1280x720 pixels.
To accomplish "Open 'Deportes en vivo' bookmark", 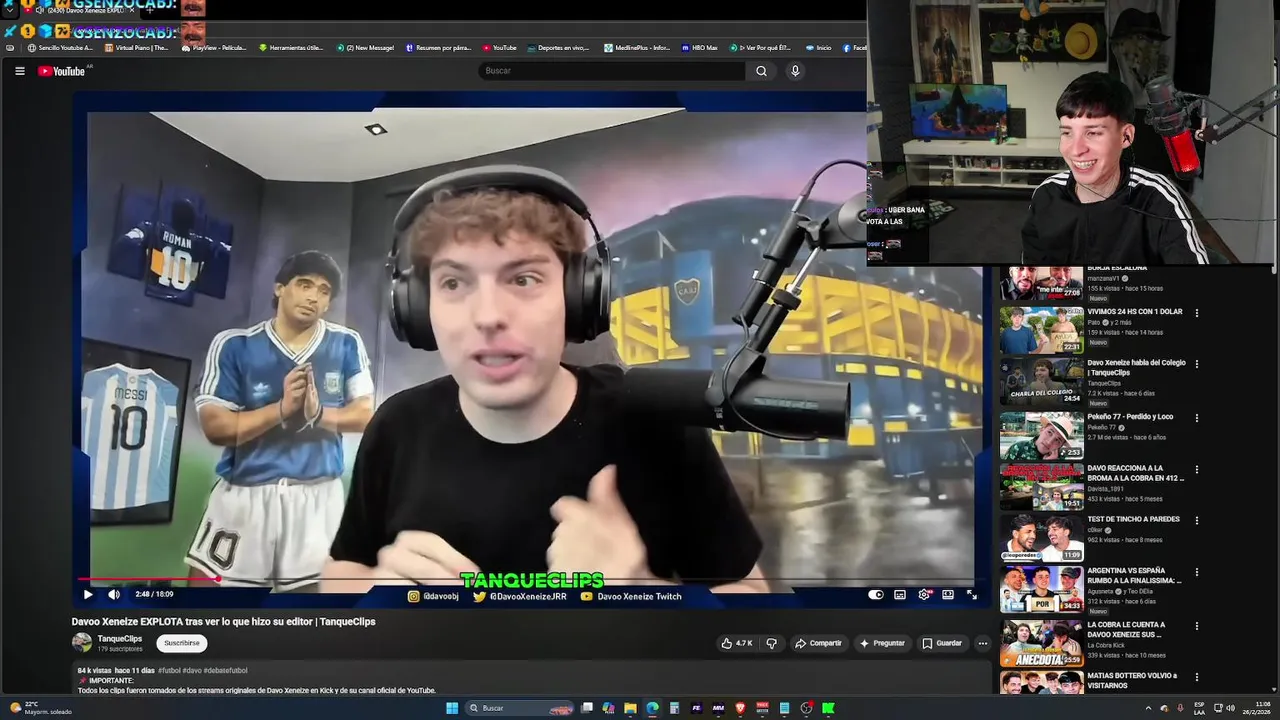I will (x=558, y=47).
